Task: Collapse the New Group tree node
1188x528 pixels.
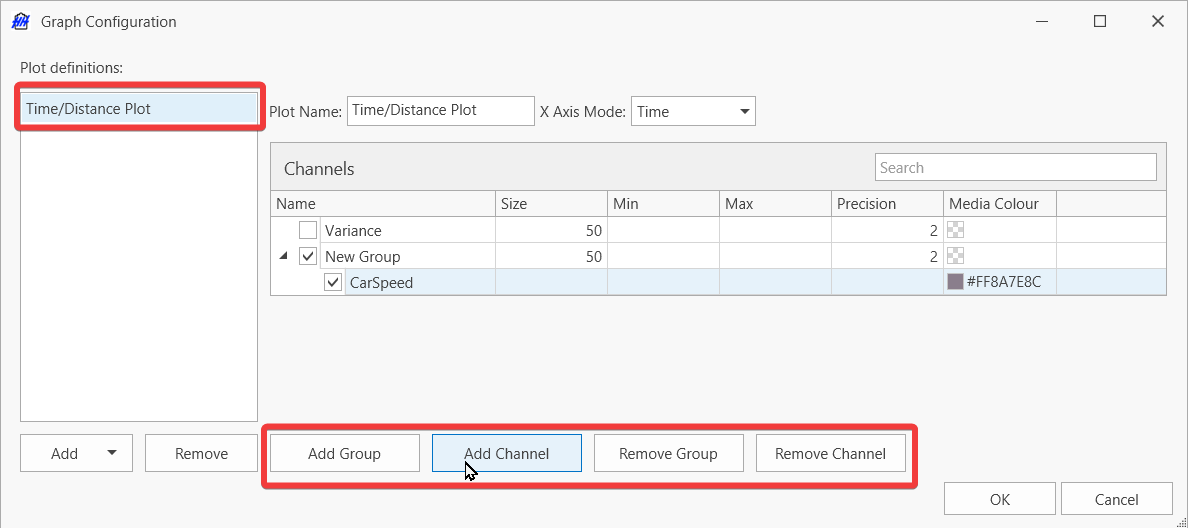Action: 284,256
